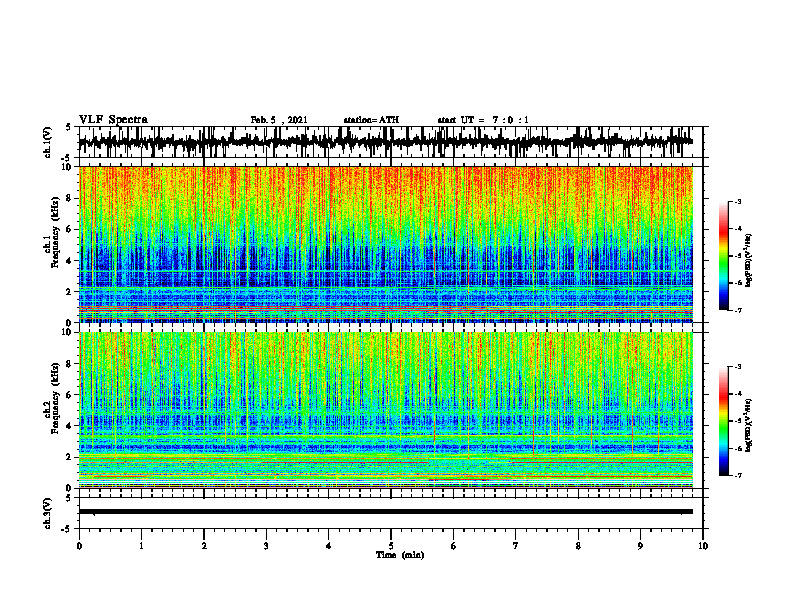The height and width of the screenshot is (612, 792).
Task: Click the lower color scale's log(PSD) label
Action: [749, 425]
